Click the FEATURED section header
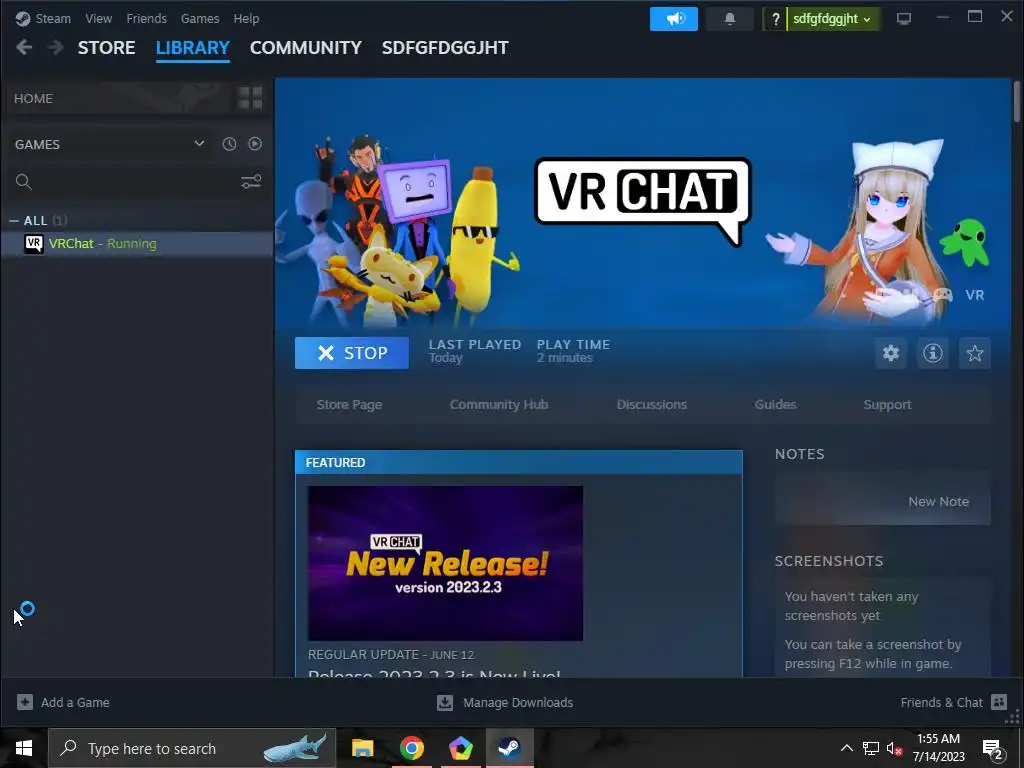This screenshot has height=768, width=1024. 519,462
